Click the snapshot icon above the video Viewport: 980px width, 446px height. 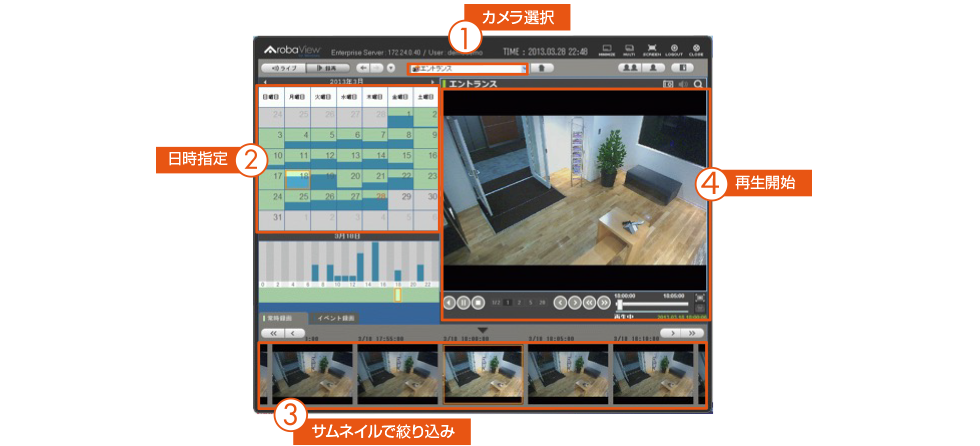coord(669,85)
